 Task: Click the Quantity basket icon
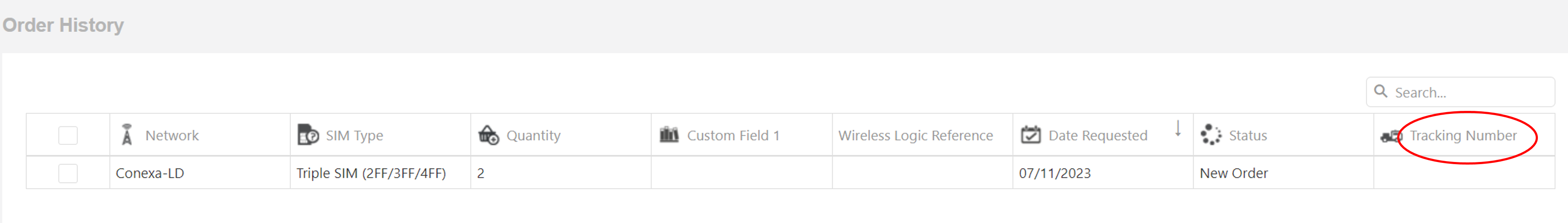coord(488,135)
